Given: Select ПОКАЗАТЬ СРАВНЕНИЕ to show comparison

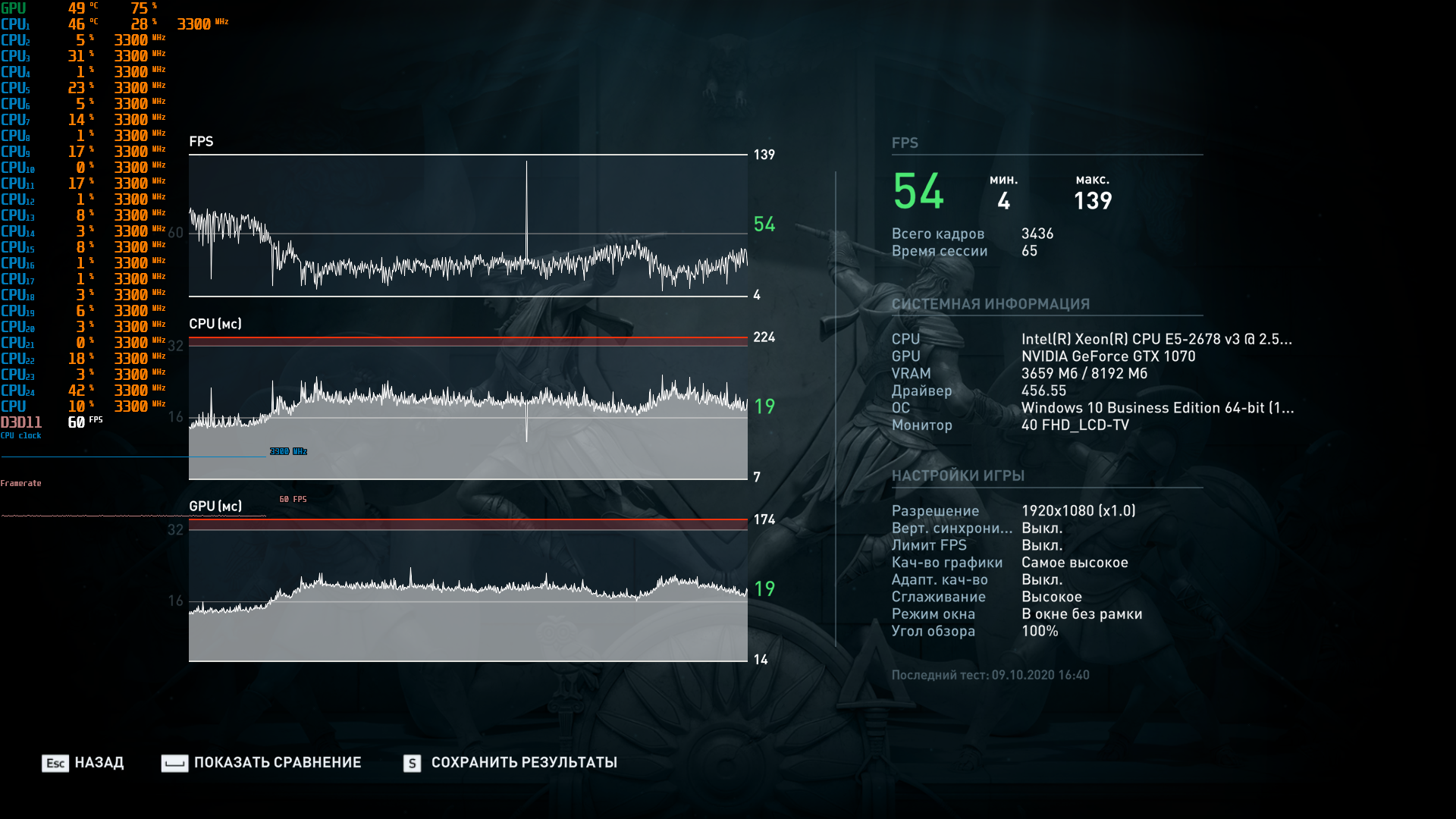Looking at the screenshot, I should [x=278, y=763].
